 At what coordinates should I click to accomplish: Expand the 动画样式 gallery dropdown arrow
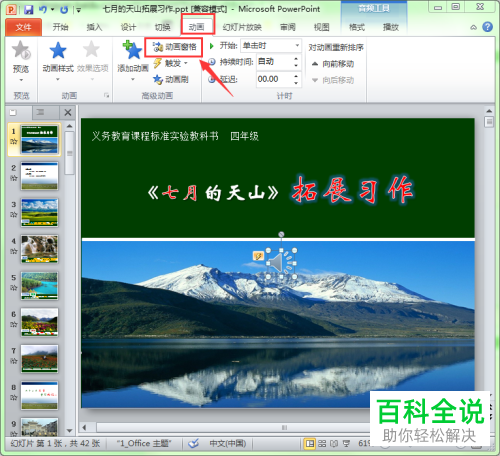[58, 79]
